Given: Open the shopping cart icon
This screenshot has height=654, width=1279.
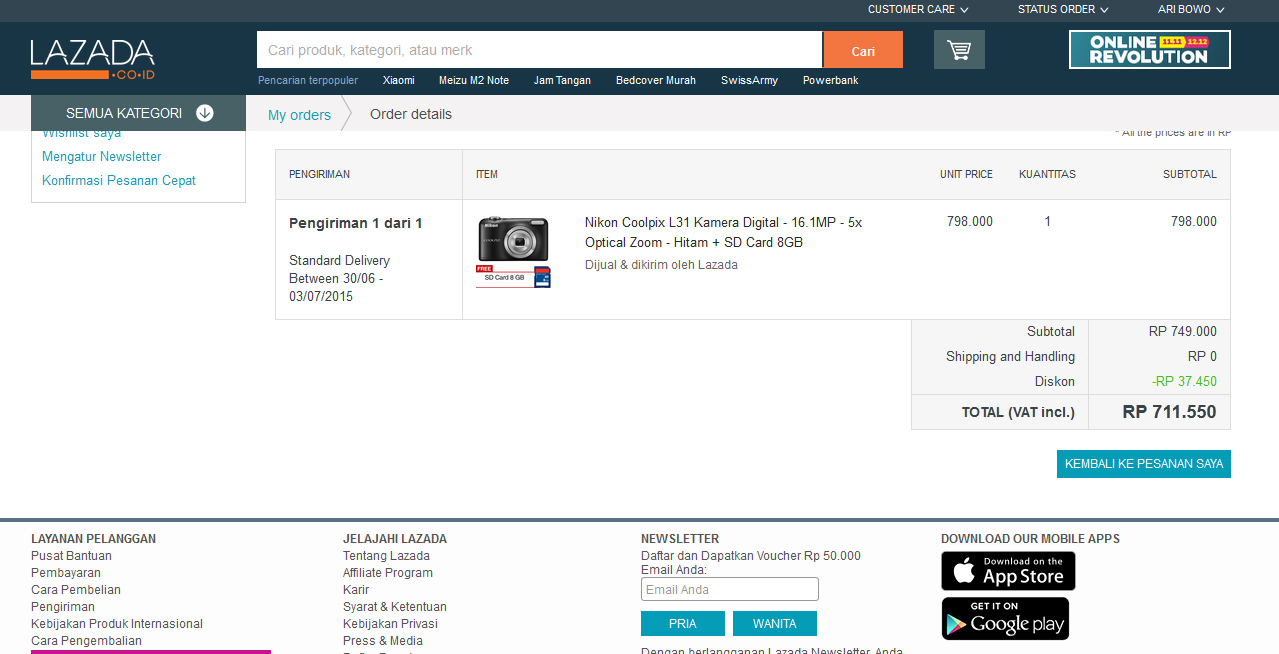Looking at the screenshot, I should tap(959, 49).
